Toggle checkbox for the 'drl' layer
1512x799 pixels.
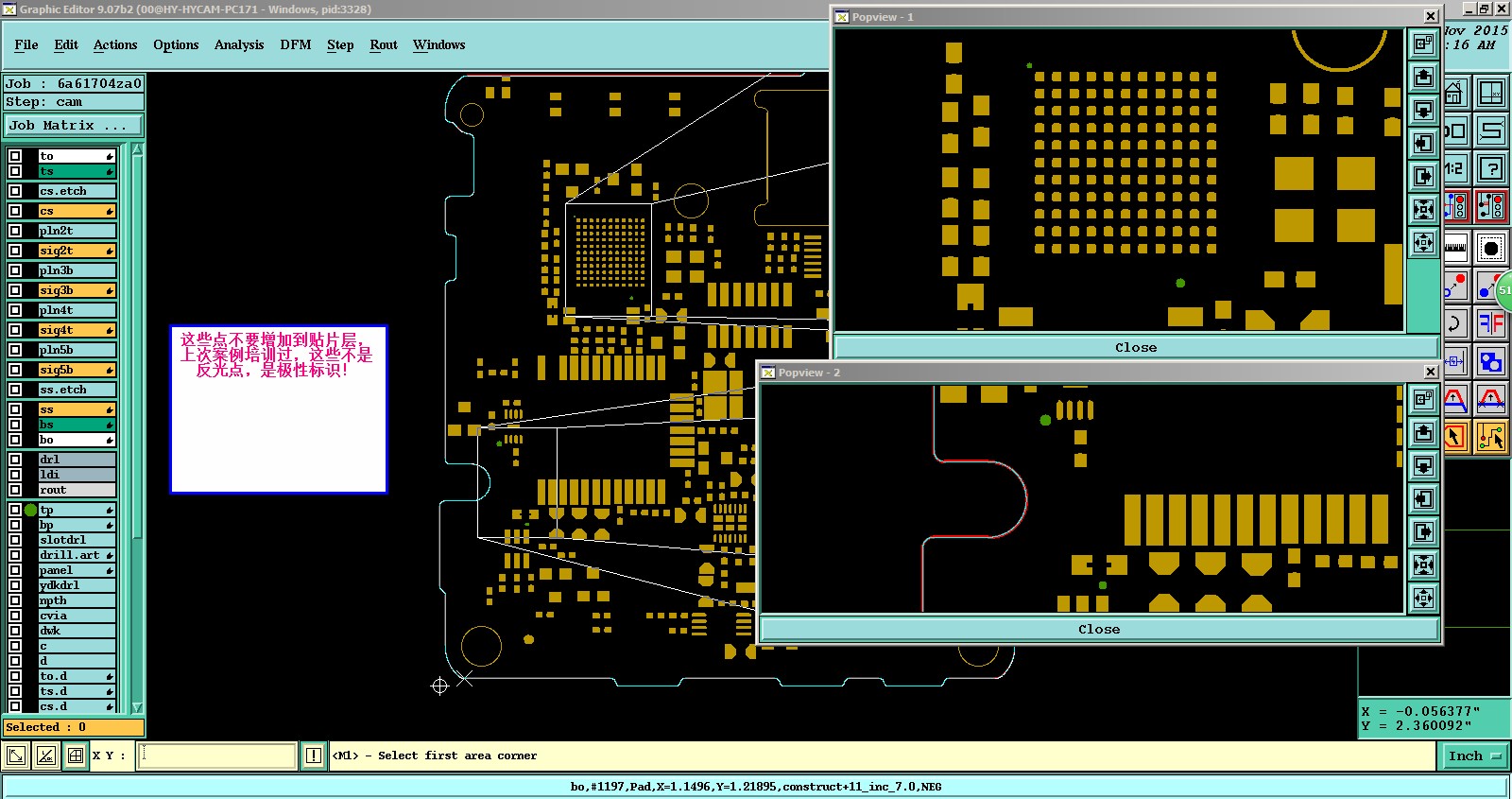(15, 460)
